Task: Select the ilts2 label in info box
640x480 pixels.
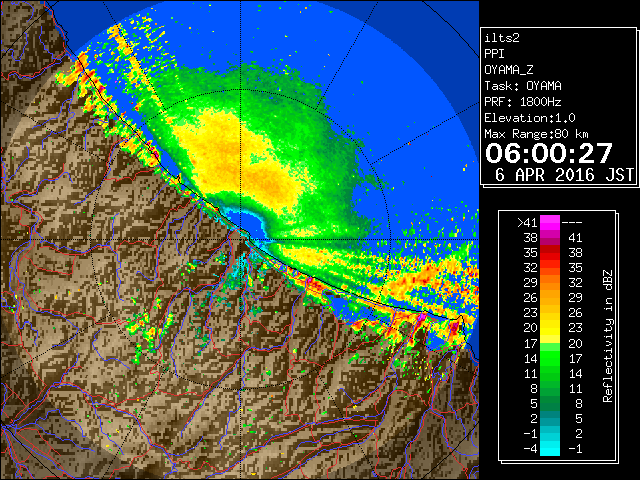Action: (502, 38)
